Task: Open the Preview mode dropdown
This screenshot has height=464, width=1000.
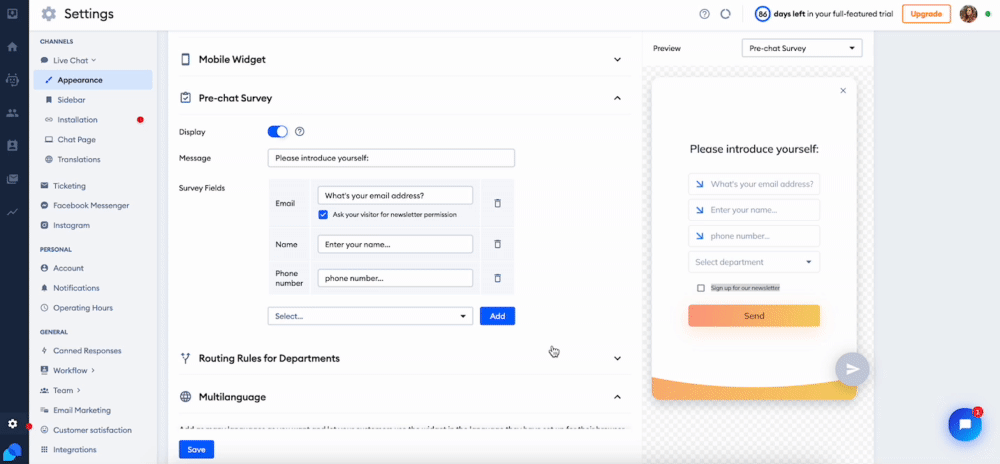Action: pos(802,48)
